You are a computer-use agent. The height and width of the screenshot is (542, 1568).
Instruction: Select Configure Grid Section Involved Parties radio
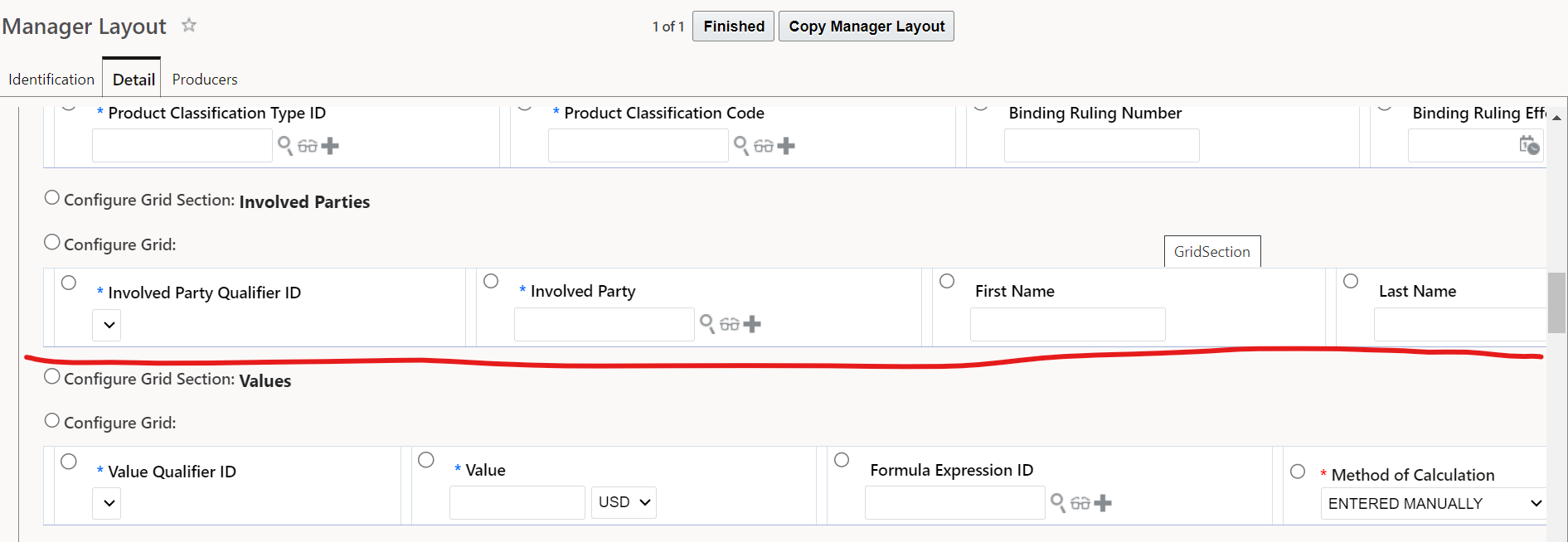coord(52,197)
